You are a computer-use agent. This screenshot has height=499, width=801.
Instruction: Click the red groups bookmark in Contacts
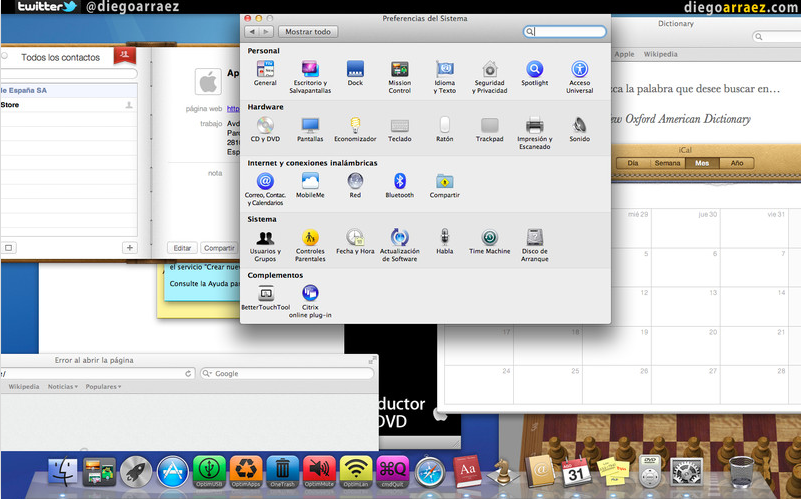click(x=125, y=55)
